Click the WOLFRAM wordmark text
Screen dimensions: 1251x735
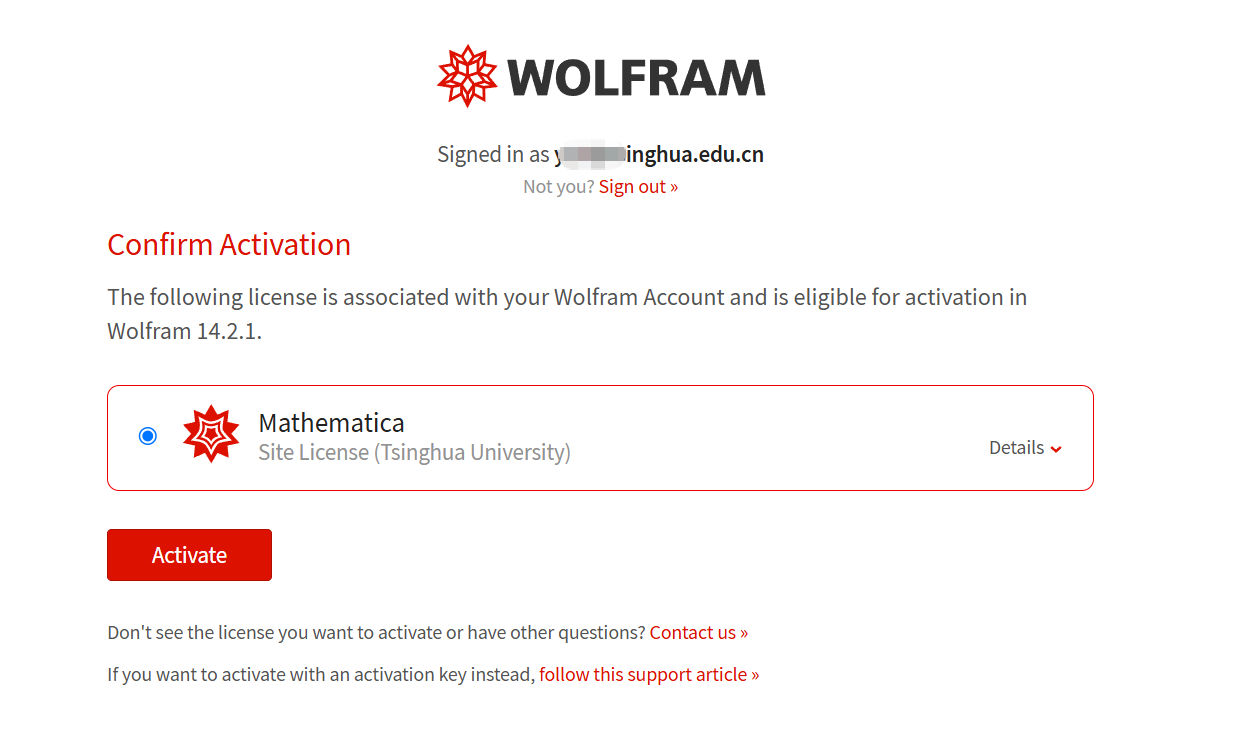pos(636,78)
